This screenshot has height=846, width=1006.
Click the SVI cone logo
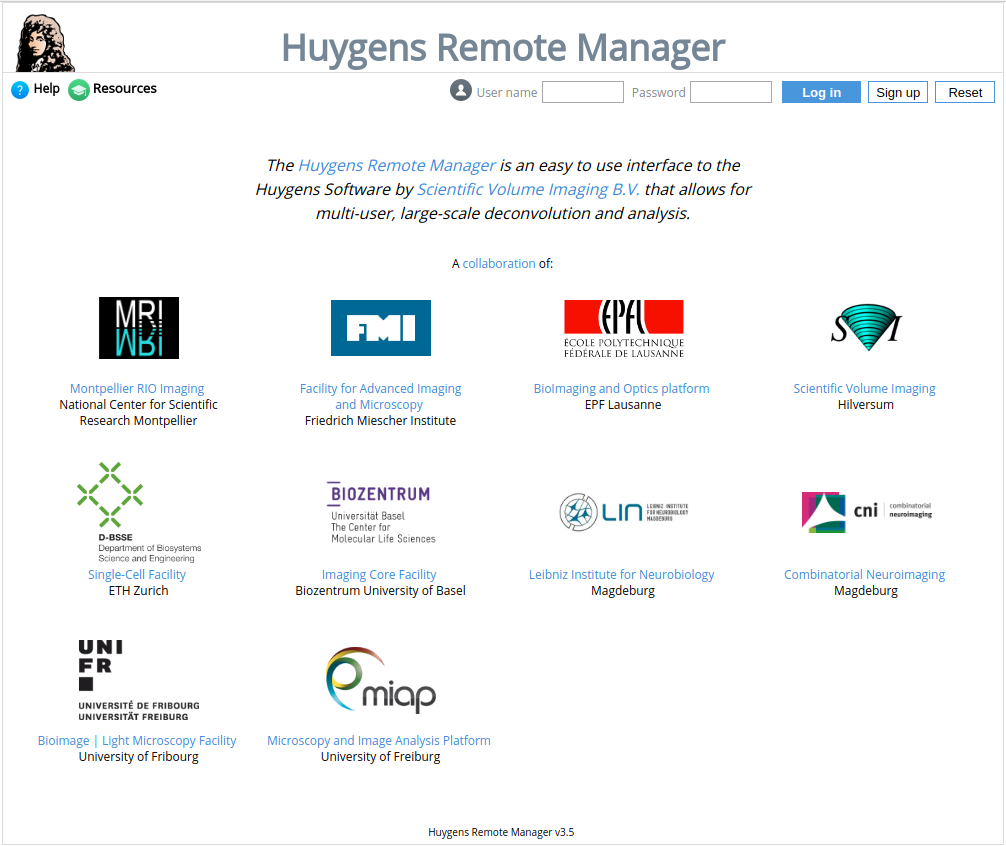(865, 326)
